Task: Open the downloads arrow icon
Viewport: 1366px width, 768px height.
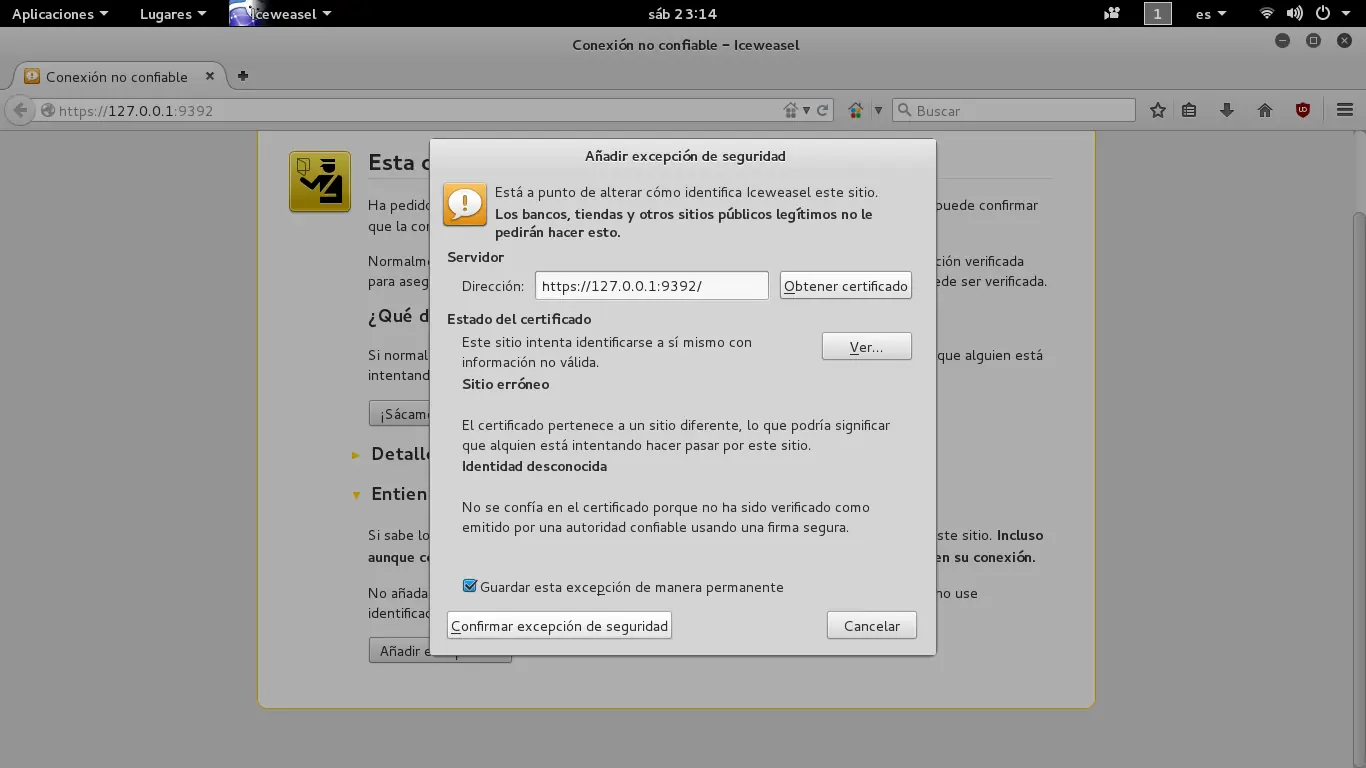Action: [1227, 111]
